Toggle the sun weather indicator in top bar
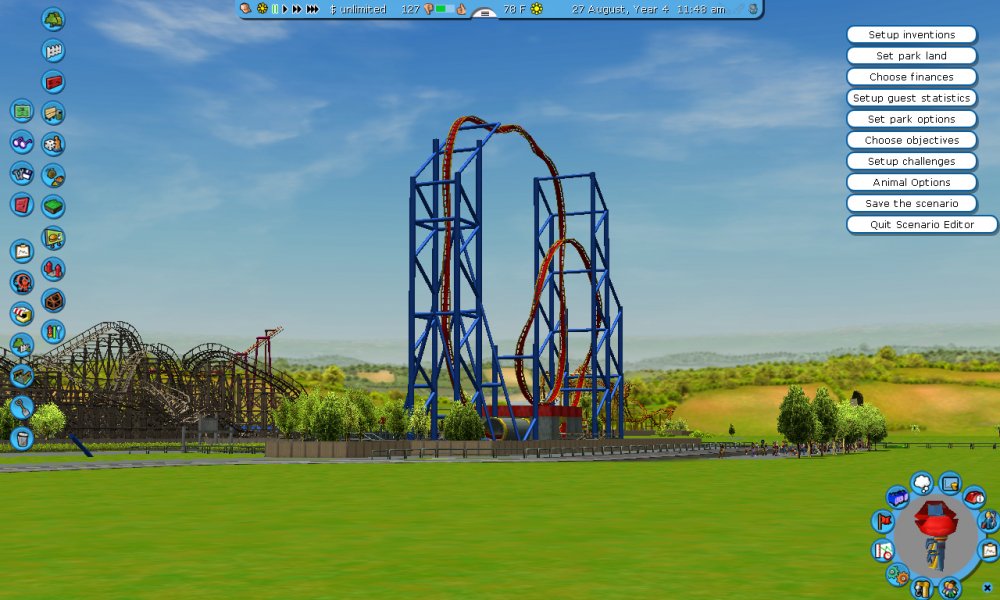This screenshot has width=1000, height=600. [x=536, y=9]
